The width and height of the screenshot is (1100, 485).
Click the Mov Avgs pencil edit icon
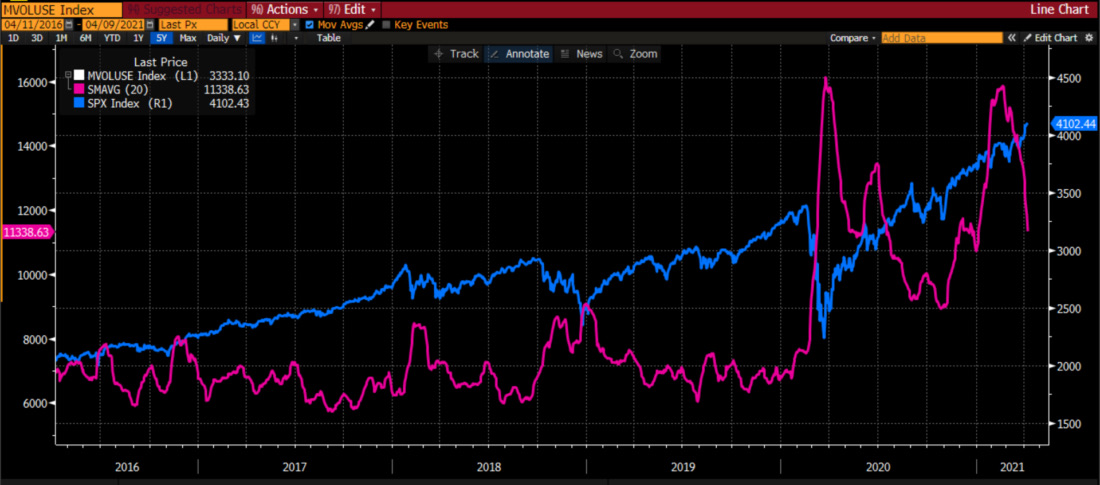(369, 25)
